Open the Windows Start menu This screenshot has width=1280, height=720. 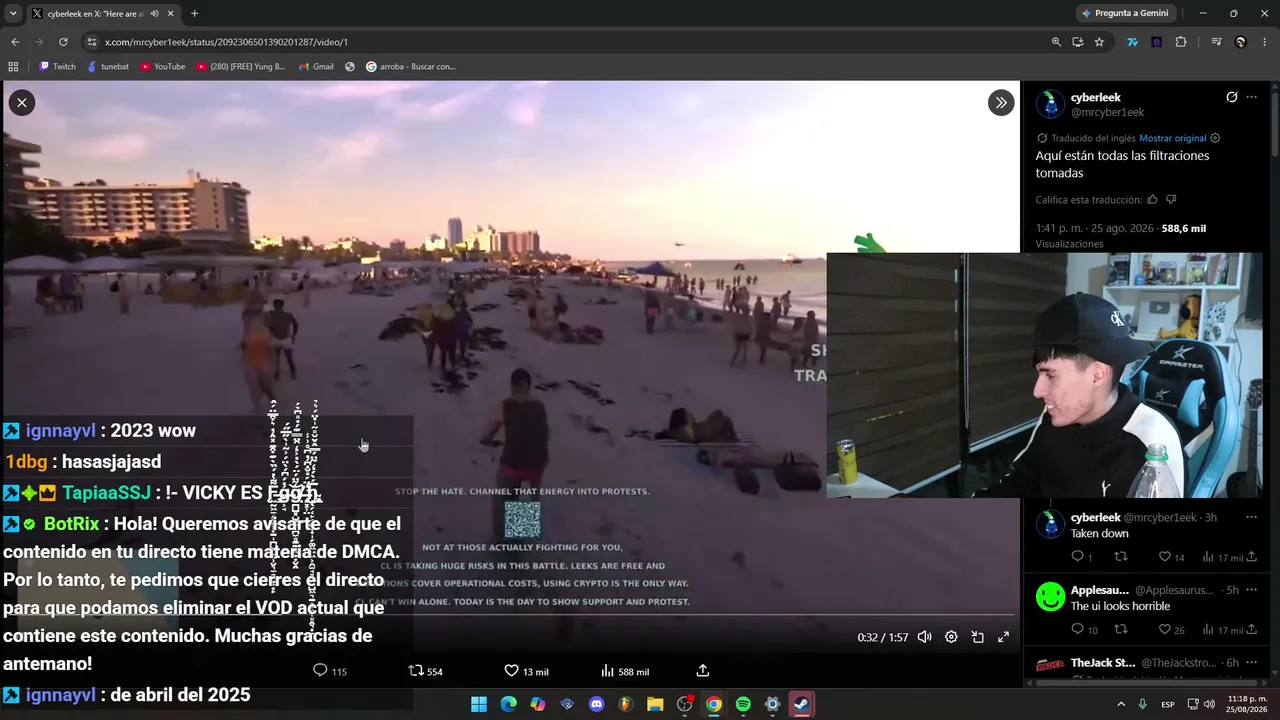(x=479, y=704)
